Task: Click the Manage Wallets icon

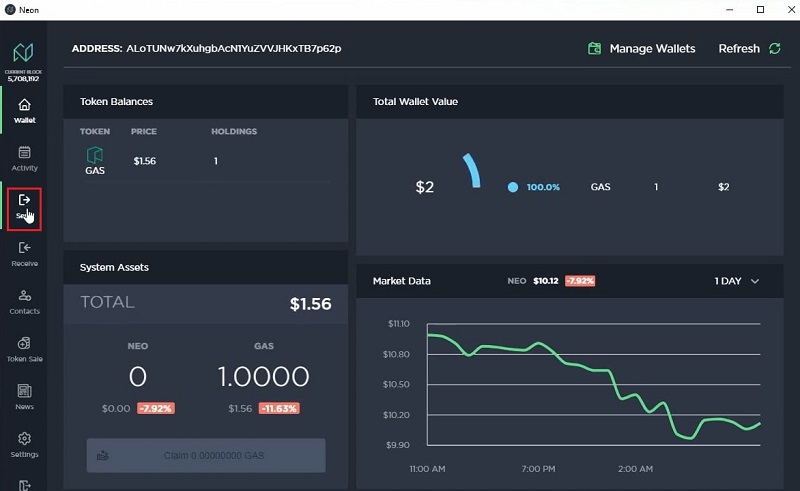Action: click(x=595, y=48)
